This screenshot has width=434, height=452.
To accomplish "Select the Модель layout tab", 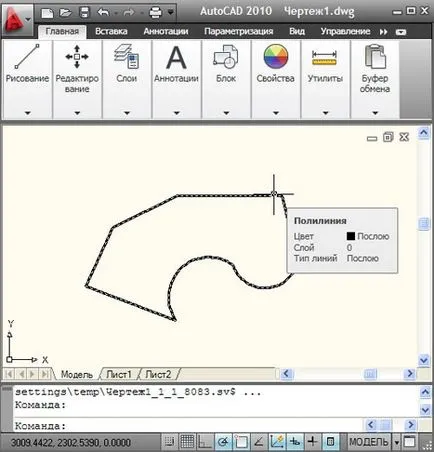I will click(77, 374).
